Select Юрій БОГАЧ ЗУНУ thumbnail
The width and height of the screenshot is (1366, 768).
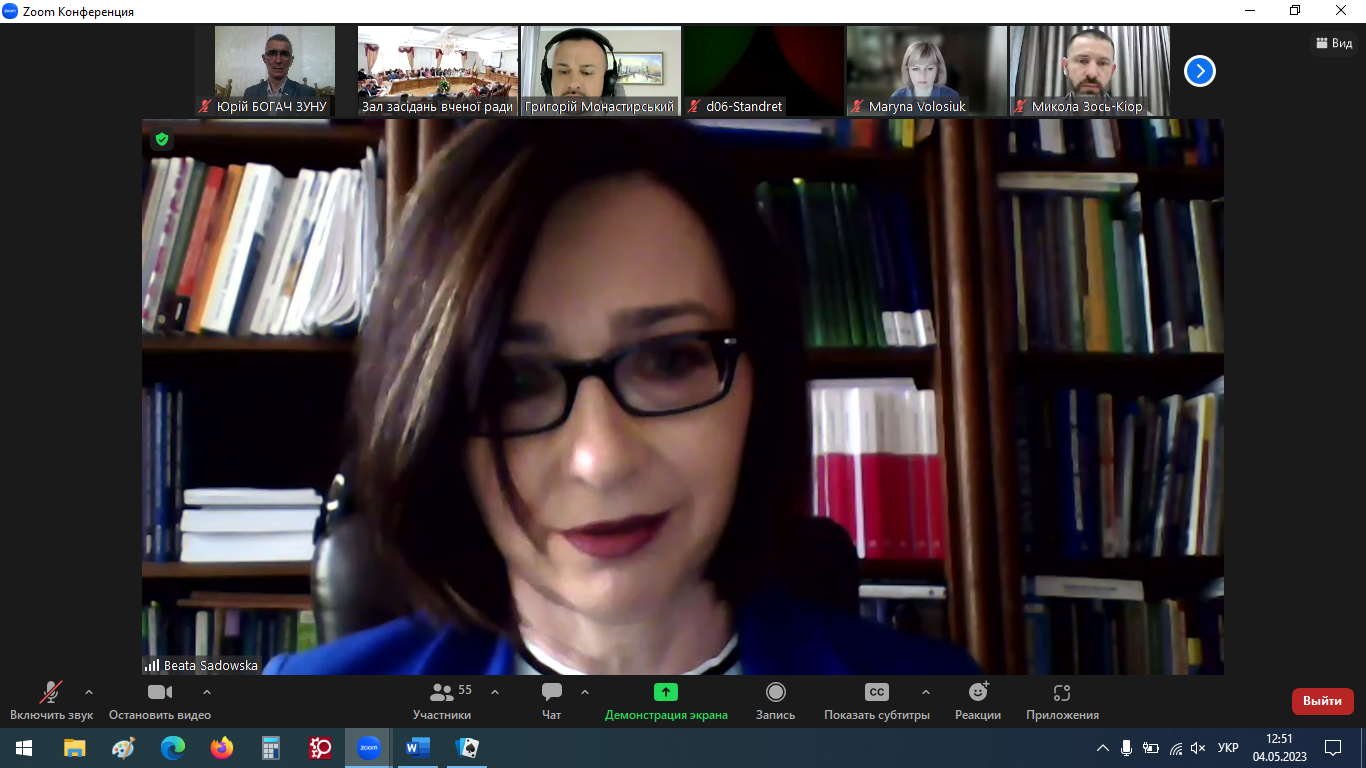(275, 71)
